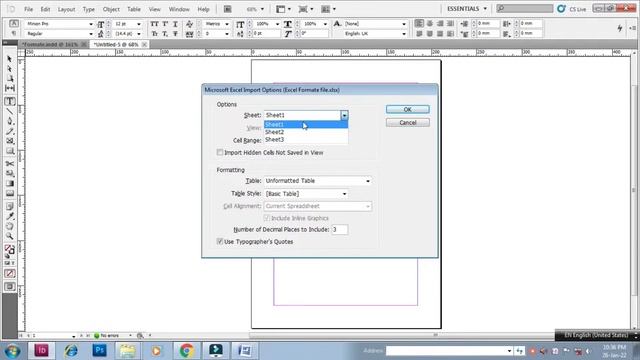Click the Strikethrough button
Screen dimensions: 640x360
175,34
